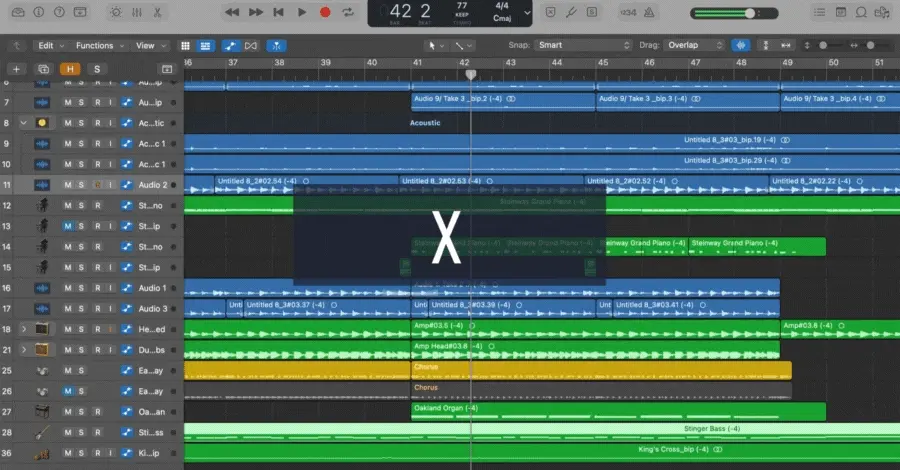Open the Snap Smart dropdown
900x470 pixels.
click(583, 45)
